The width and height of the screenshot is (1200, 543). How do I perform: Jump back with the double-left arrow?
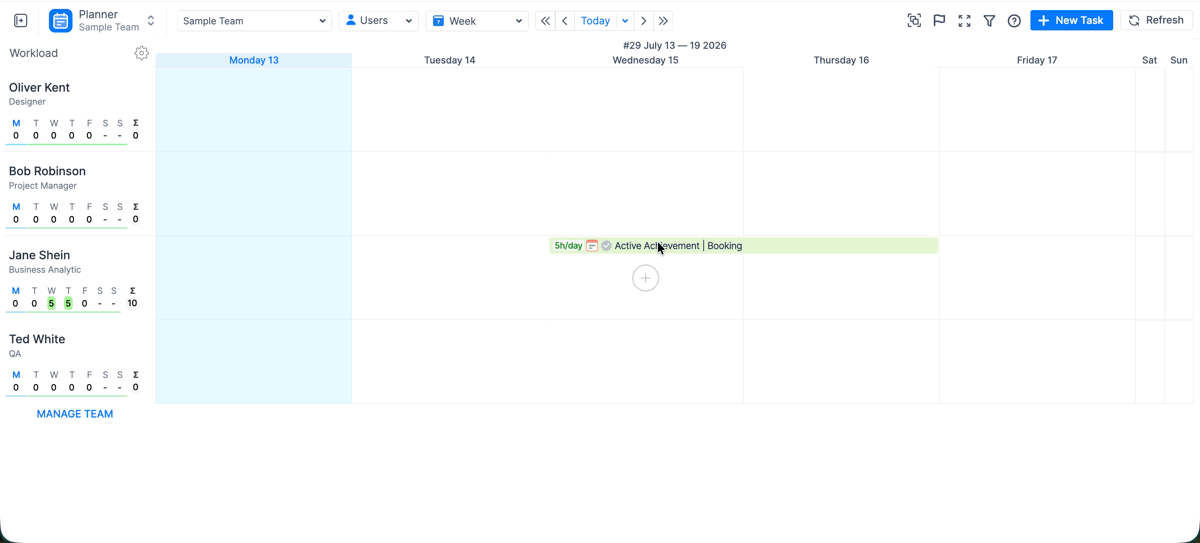point(545,20)
